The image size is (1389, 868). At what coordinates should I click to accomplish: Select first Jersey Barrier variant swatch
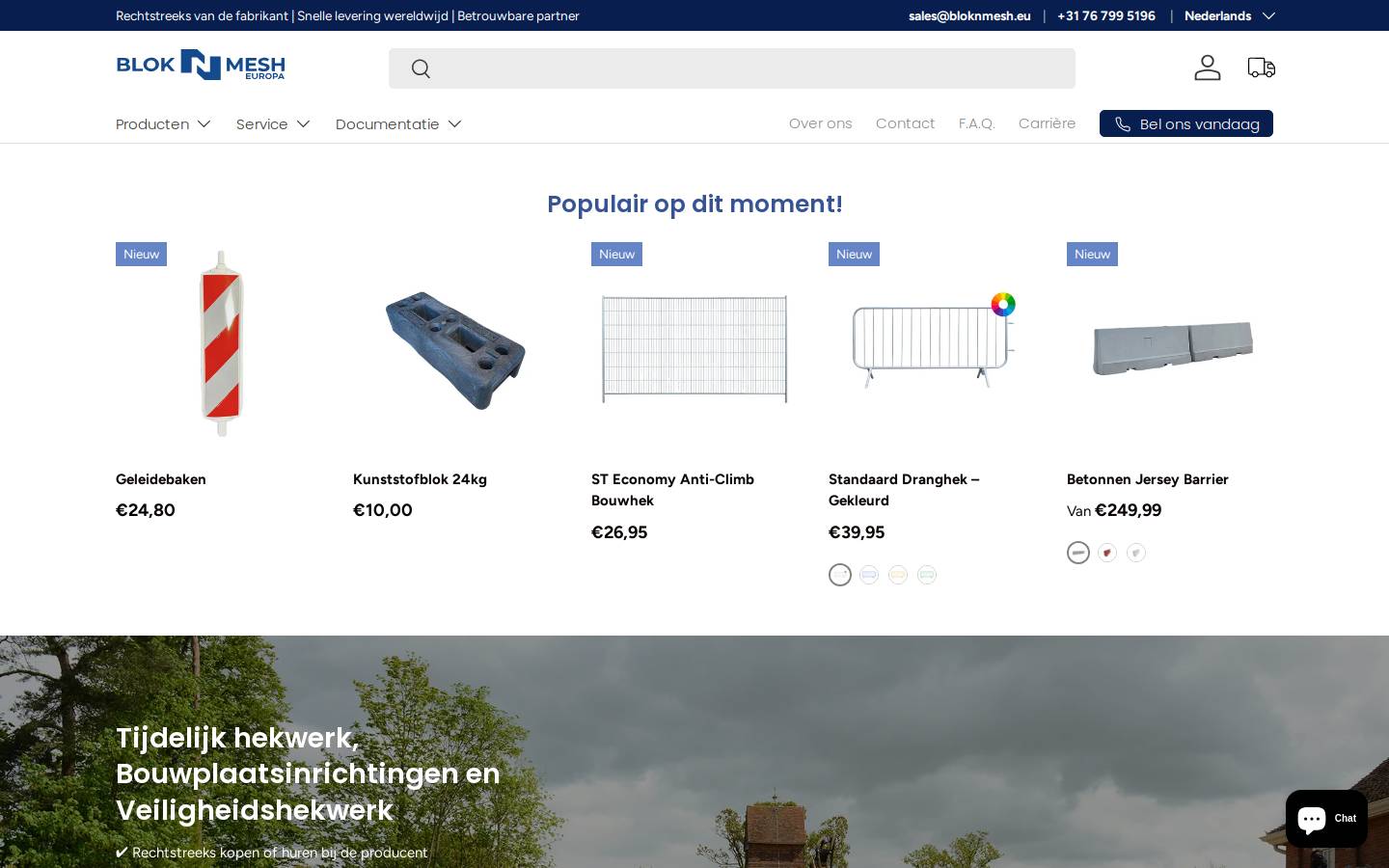[1078, 553]
